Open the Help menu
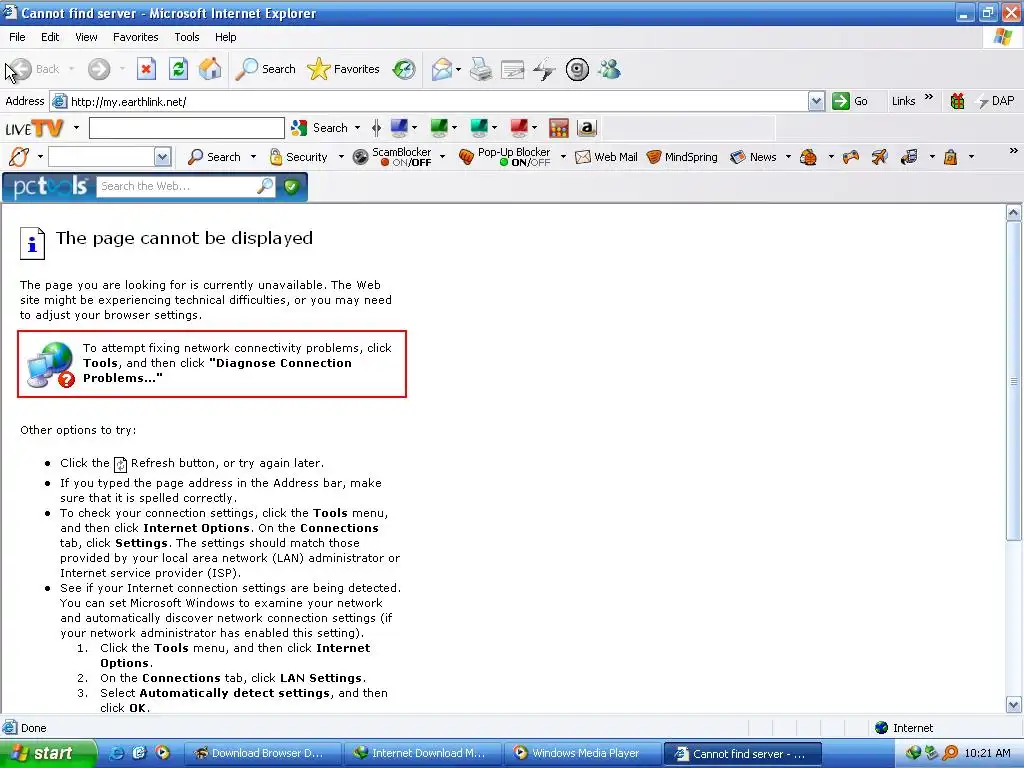The image size is (1024, 768). pyautogui.click(x=225, y=37)
